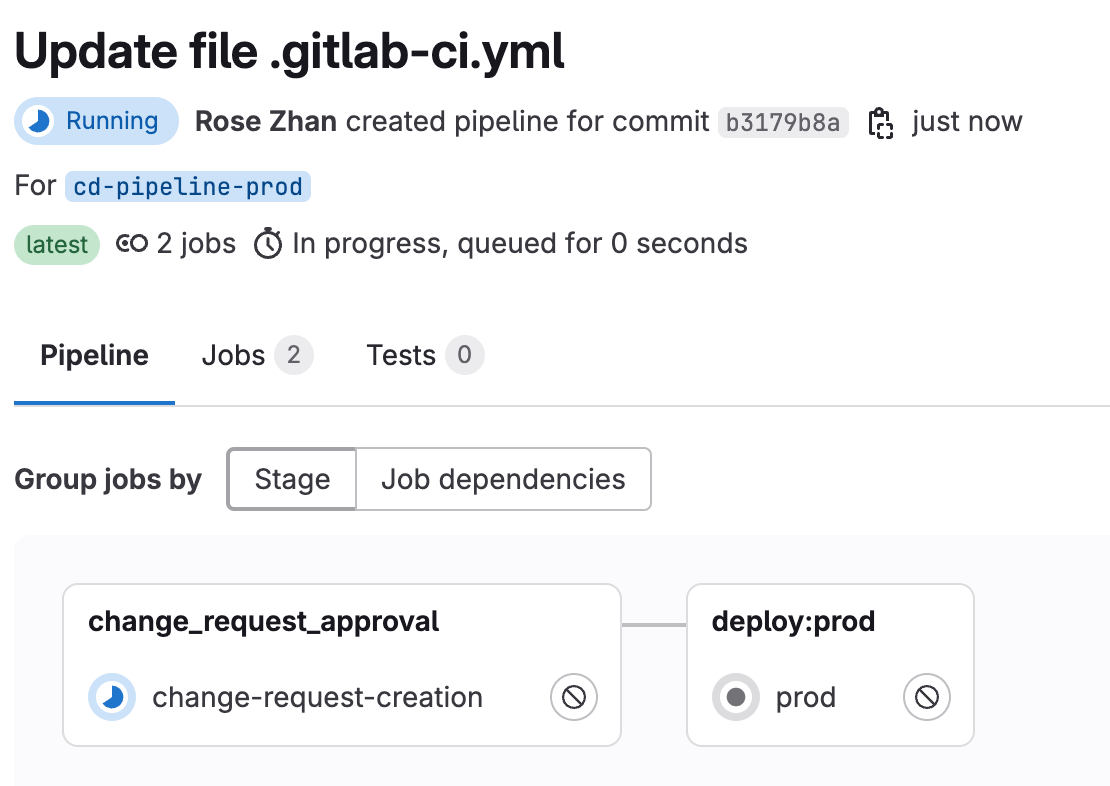
Task: Select Stage in the Group jobs by toggle
Action: 292,479
